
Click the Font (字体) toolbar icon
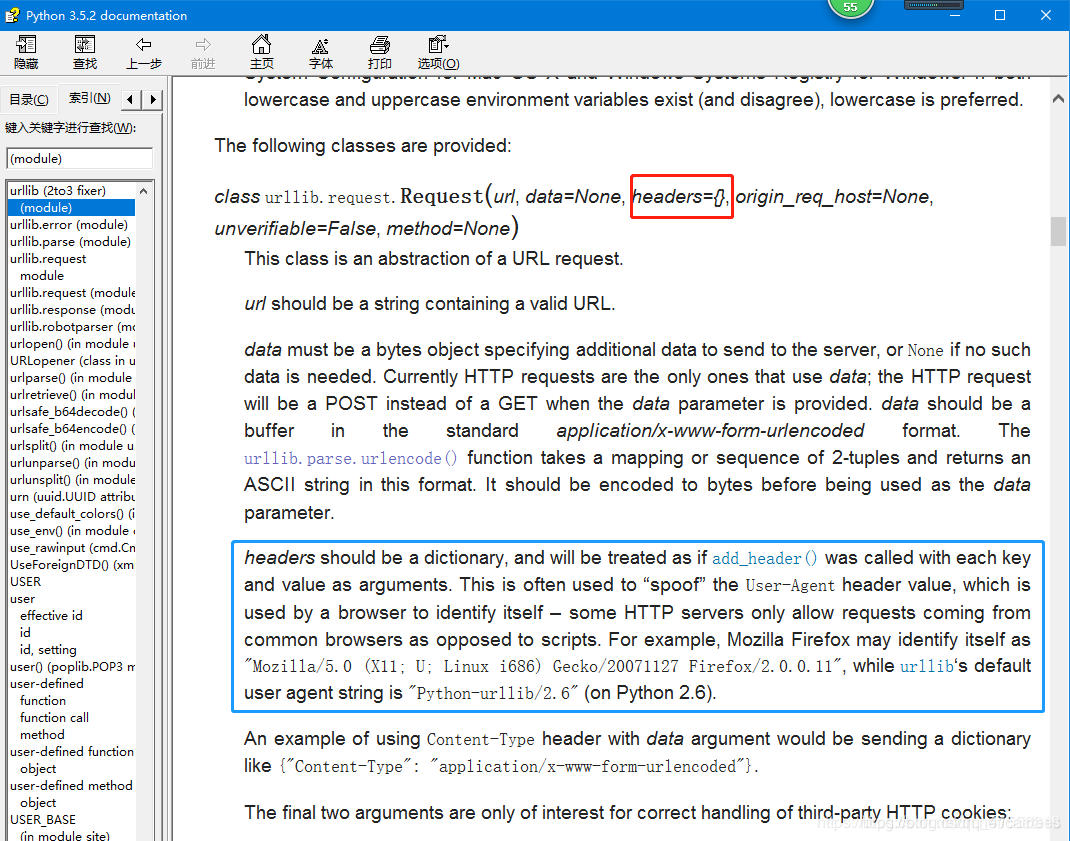point(321,53)
